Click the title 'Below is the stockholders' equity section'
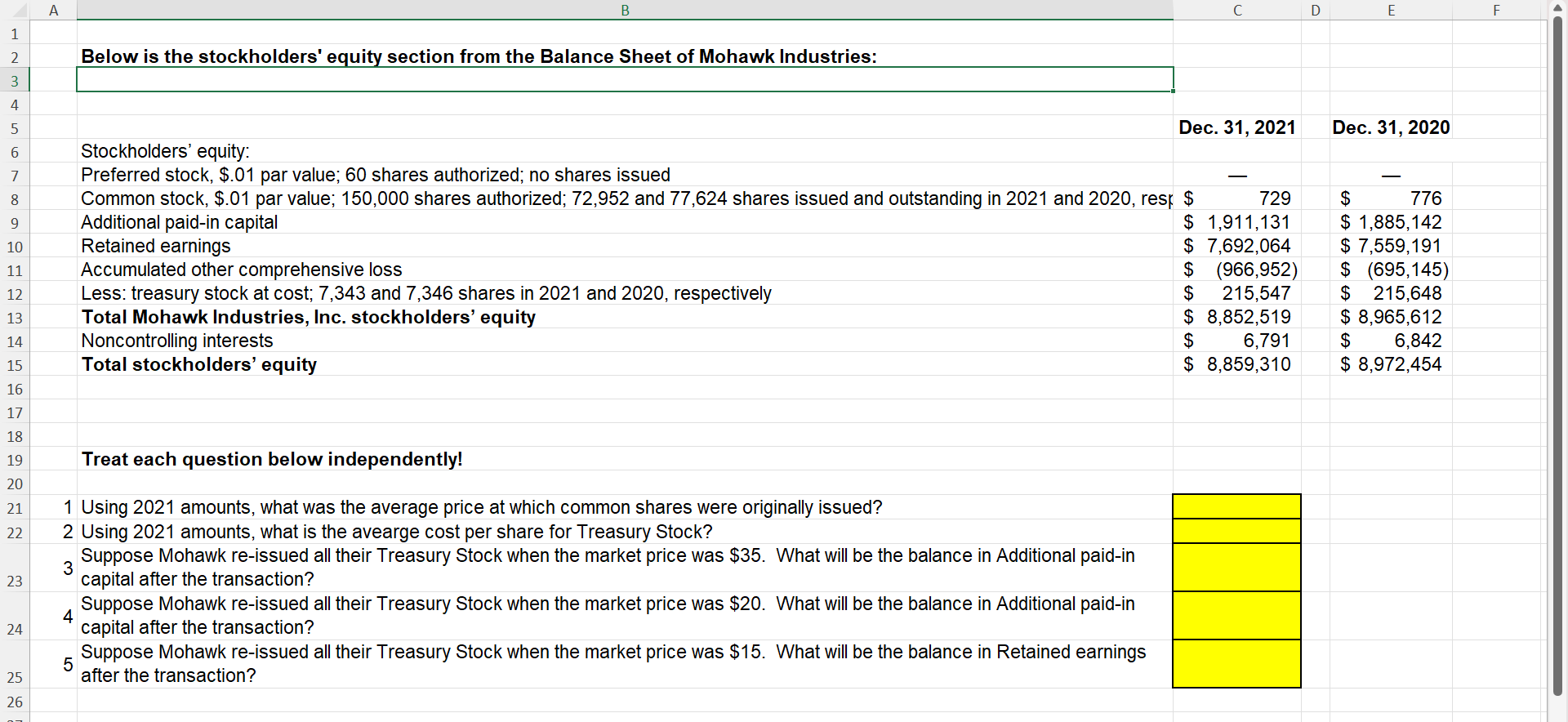 [479, 56]
